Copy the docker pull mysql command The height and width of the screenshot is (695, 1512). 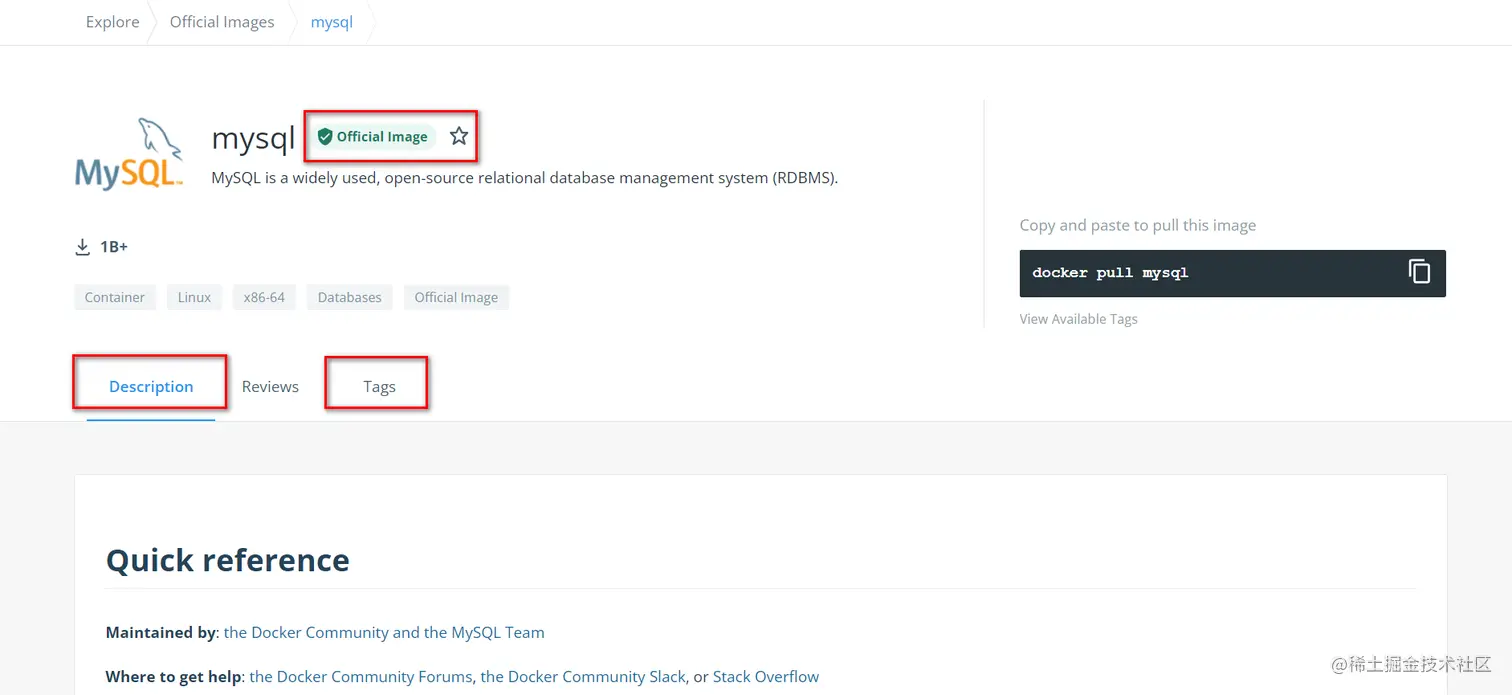pos(1419,272)
